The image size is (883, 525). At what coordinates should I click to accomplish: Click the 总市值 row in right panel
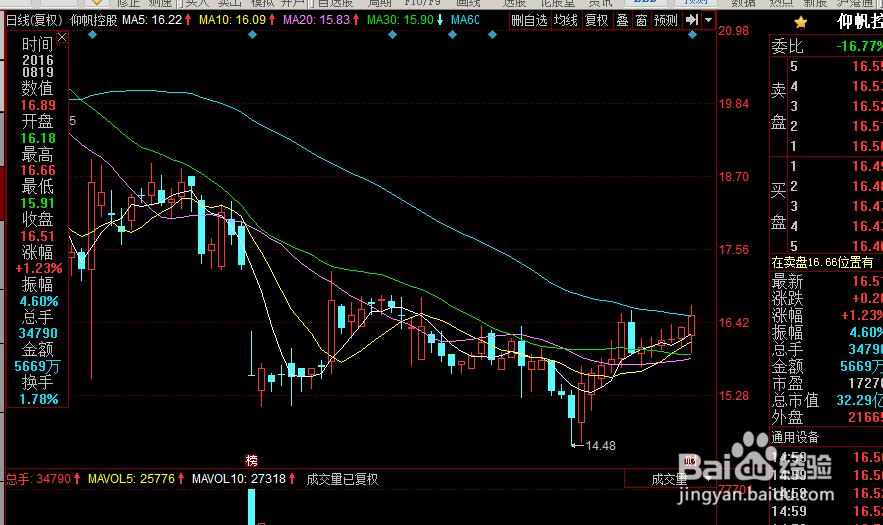click(826, 401)
